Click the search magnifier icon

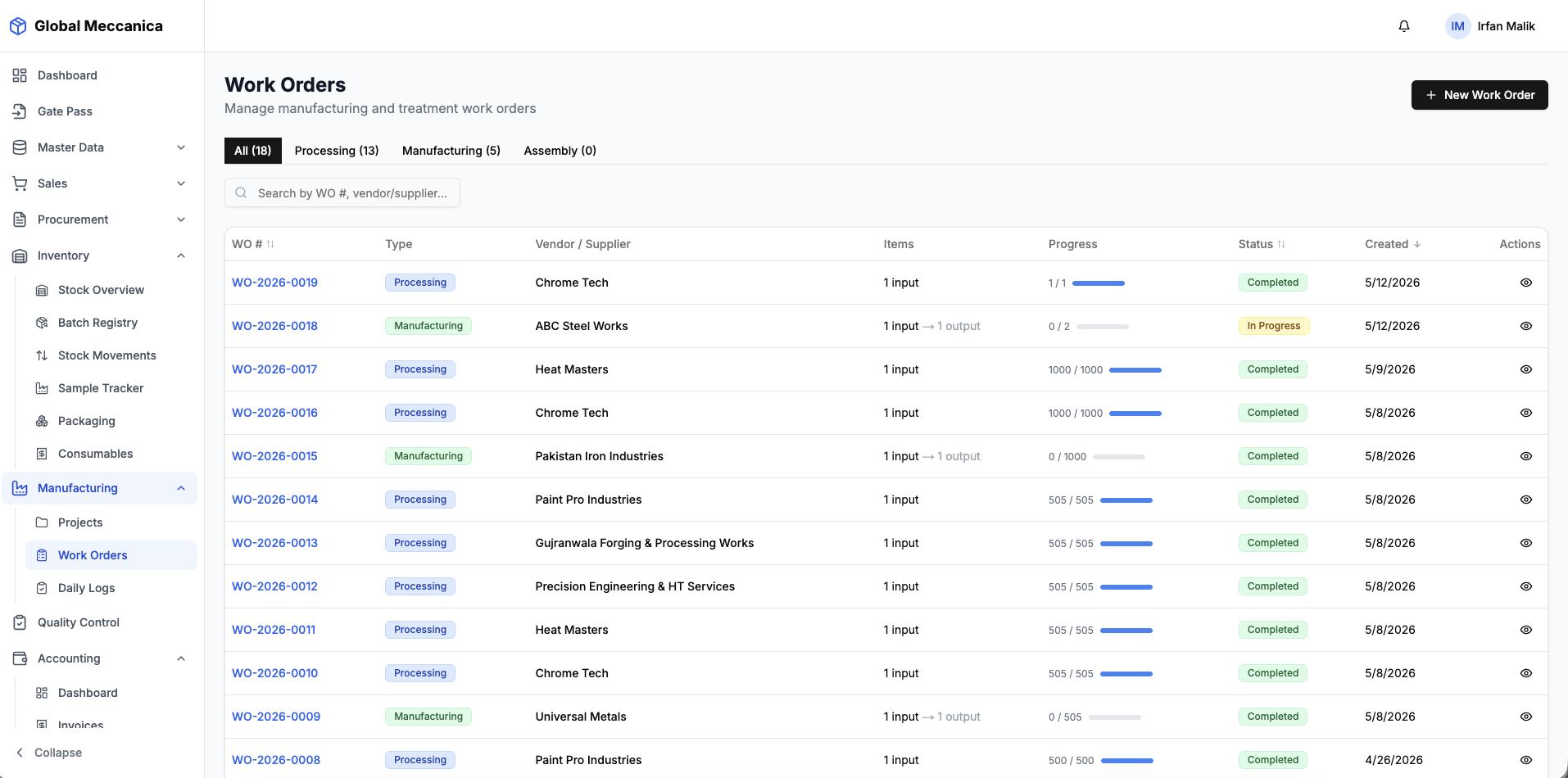(x=241, y=193)
